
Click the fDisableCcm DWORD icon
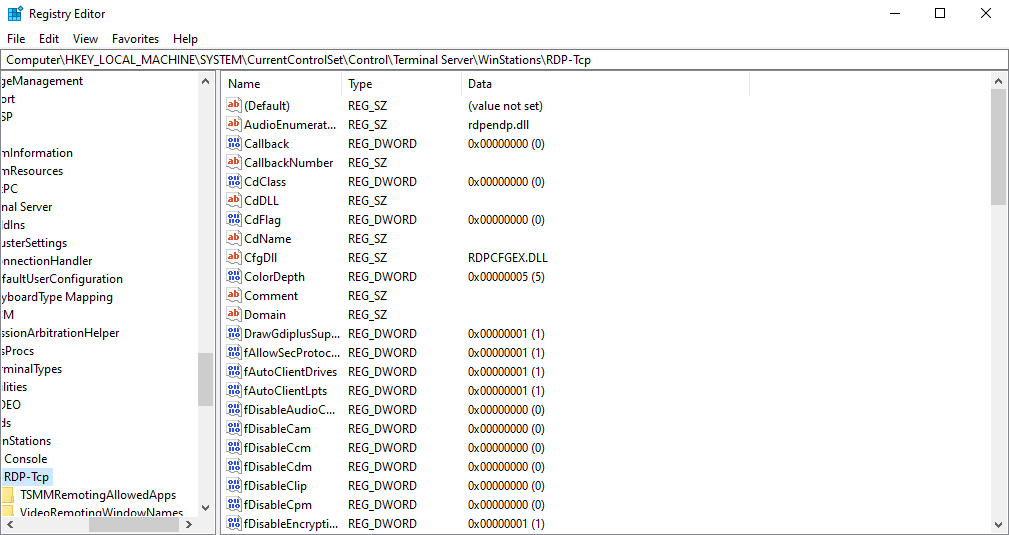[234, 447]
